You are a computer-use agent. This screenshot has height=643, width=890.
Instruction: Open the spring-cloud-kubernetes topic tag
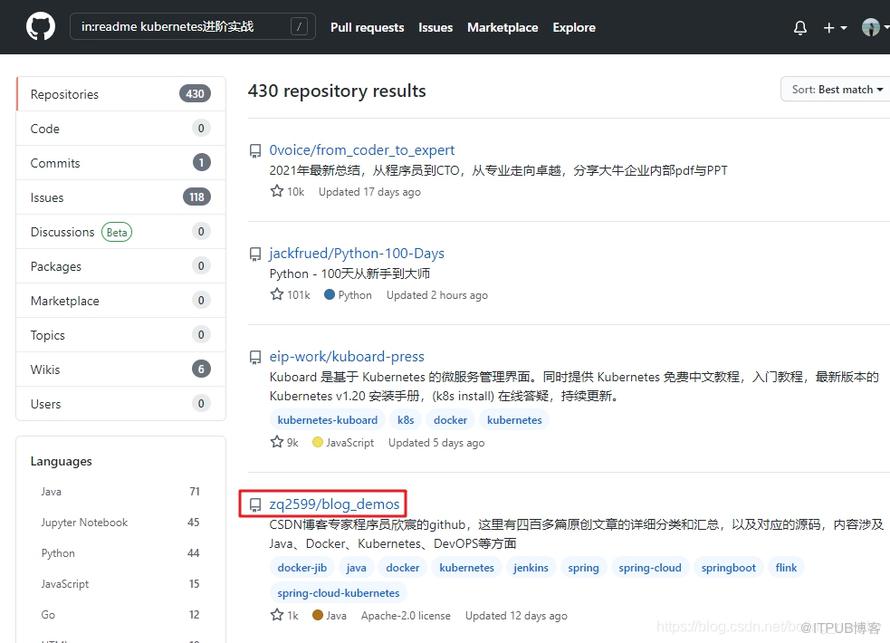point(338,593)
